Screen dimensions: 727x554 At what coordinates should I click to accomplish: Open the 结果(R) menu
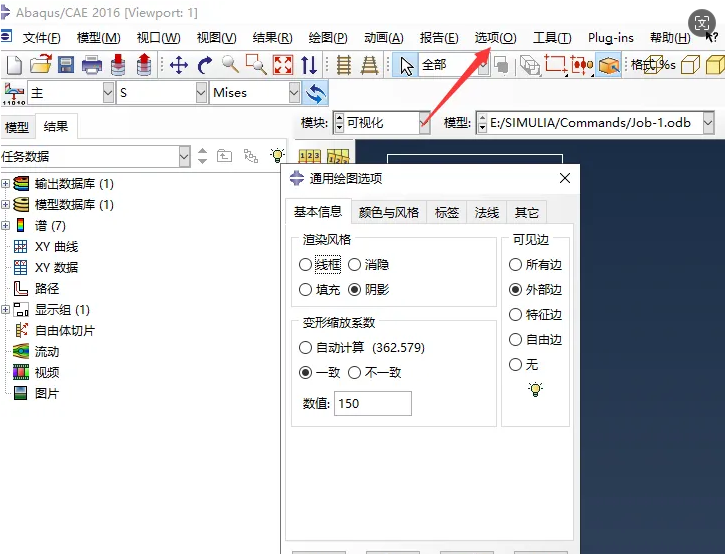pyautogui.click(x=272, y=38)
